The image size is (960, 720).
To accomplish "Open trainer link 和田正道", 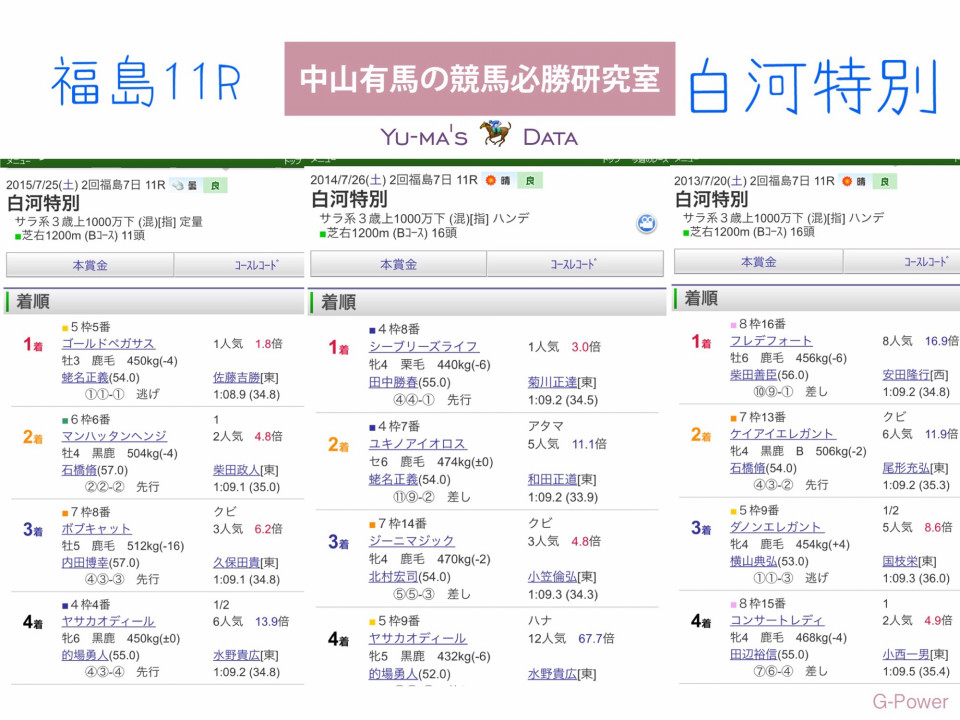I will pos(552,479).
